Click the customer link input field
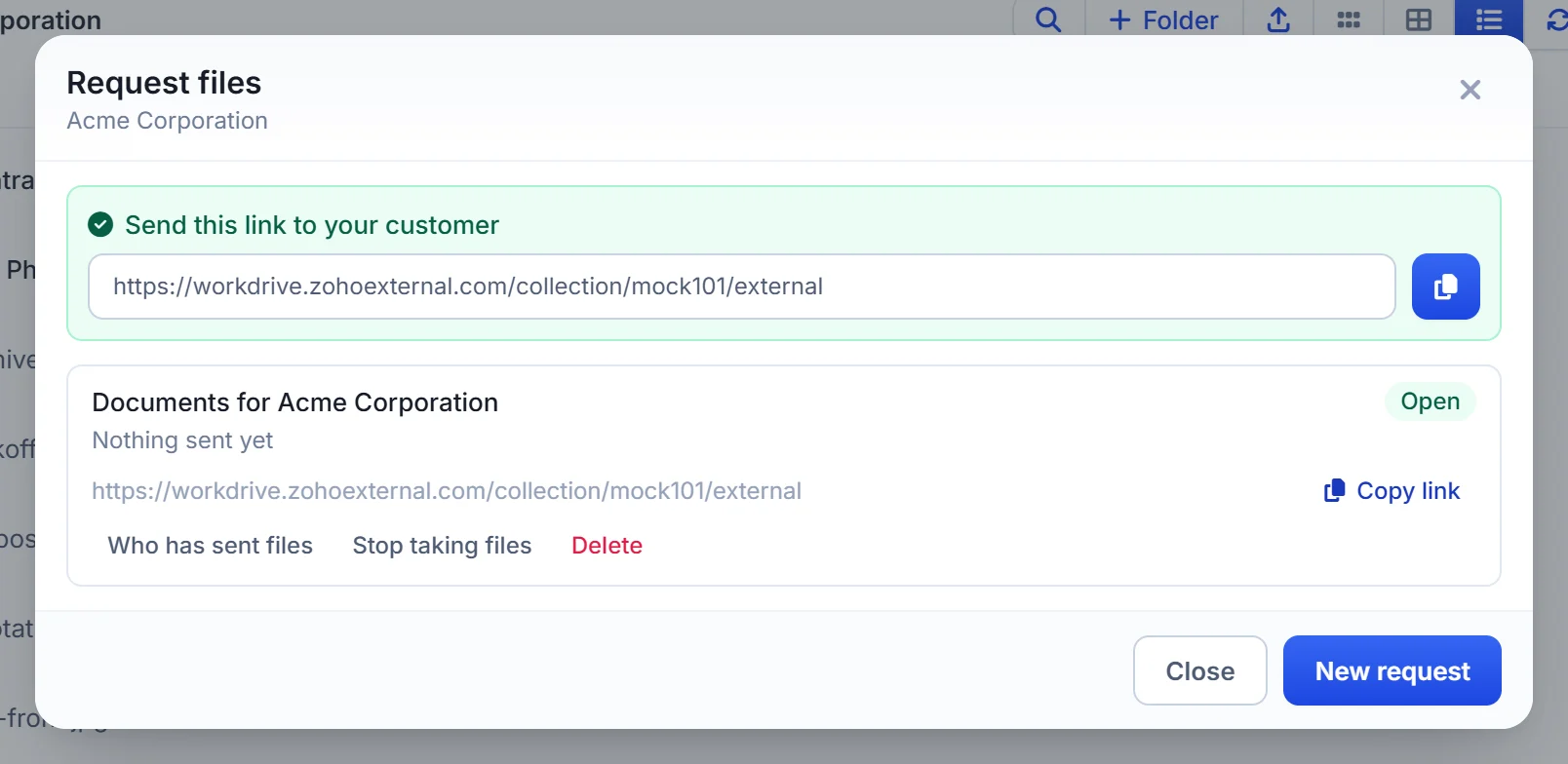The height and width of the screenshot is (764, 1568). click(742, 286)
